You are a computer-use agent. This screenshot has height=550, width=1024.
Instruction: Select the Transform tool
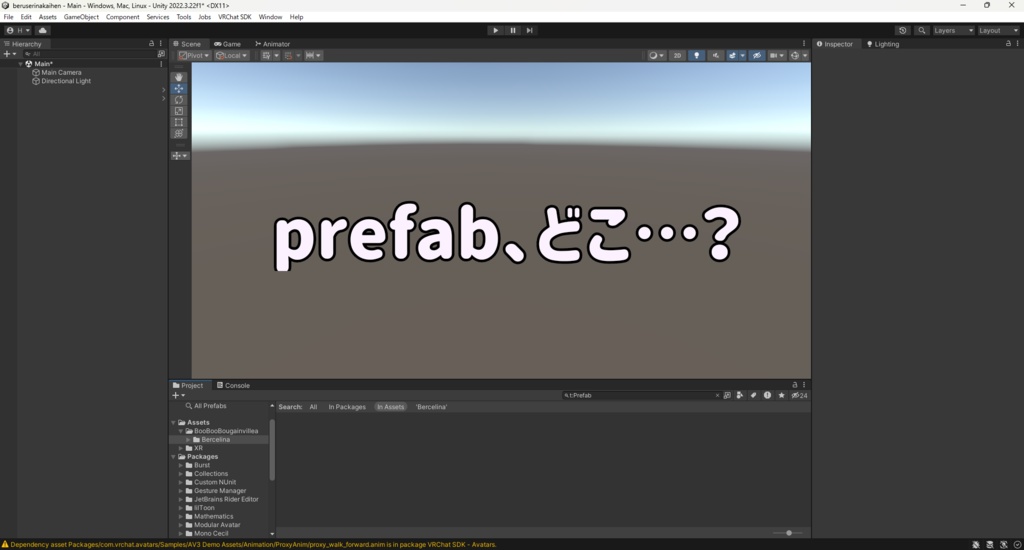(178, 133)
